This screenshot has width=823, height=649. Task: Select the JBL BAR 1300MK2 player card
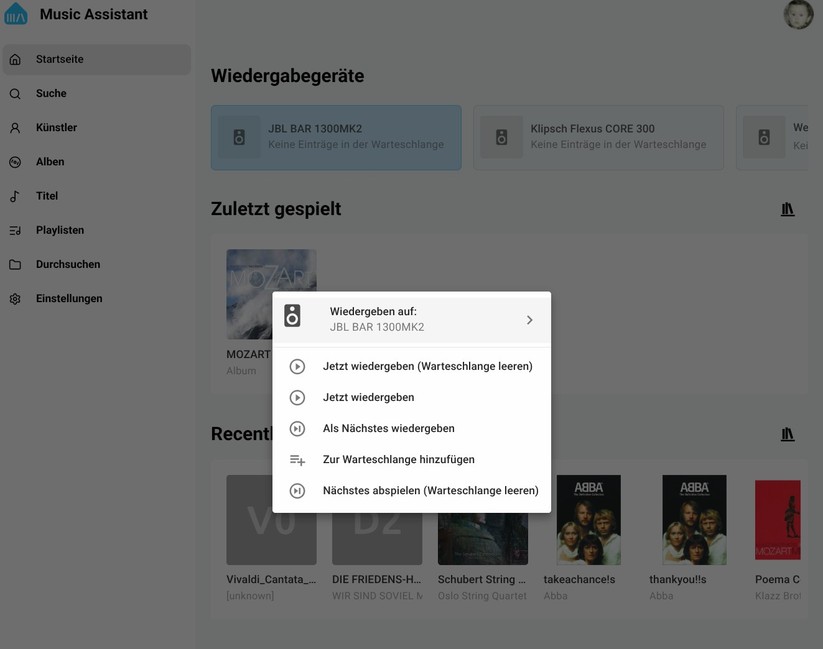(x=335, y=135)
